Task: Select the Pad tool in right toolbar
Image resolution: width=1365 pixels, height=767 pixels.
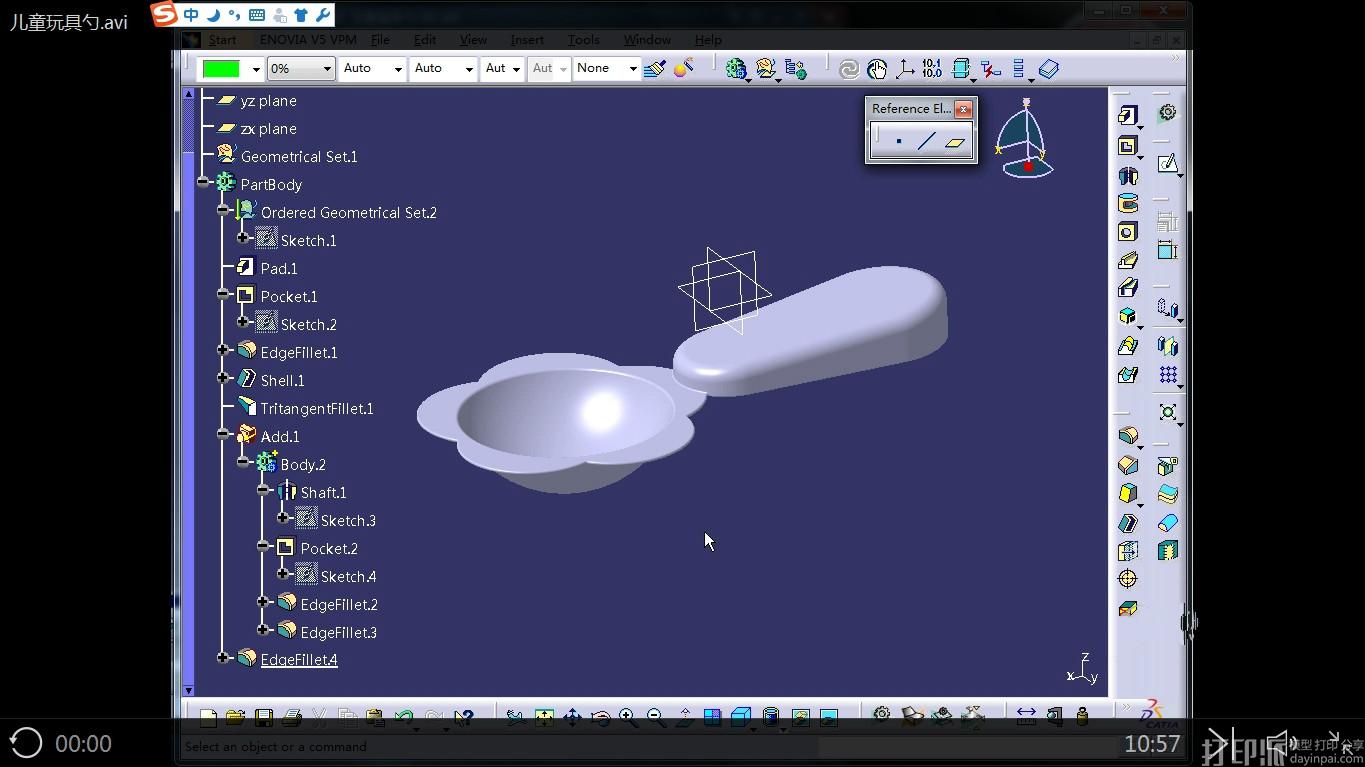Action: pos(1127,117)
